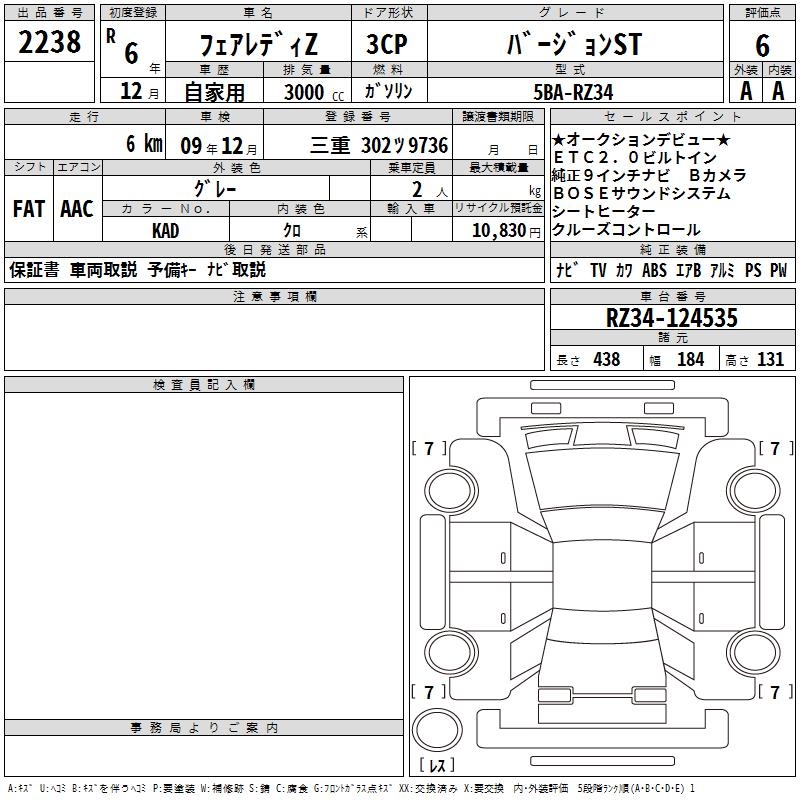Viewport: 800px width, 800px height.
Task: Select the chassis number RZ34-124535
Action: pos(672,318)
